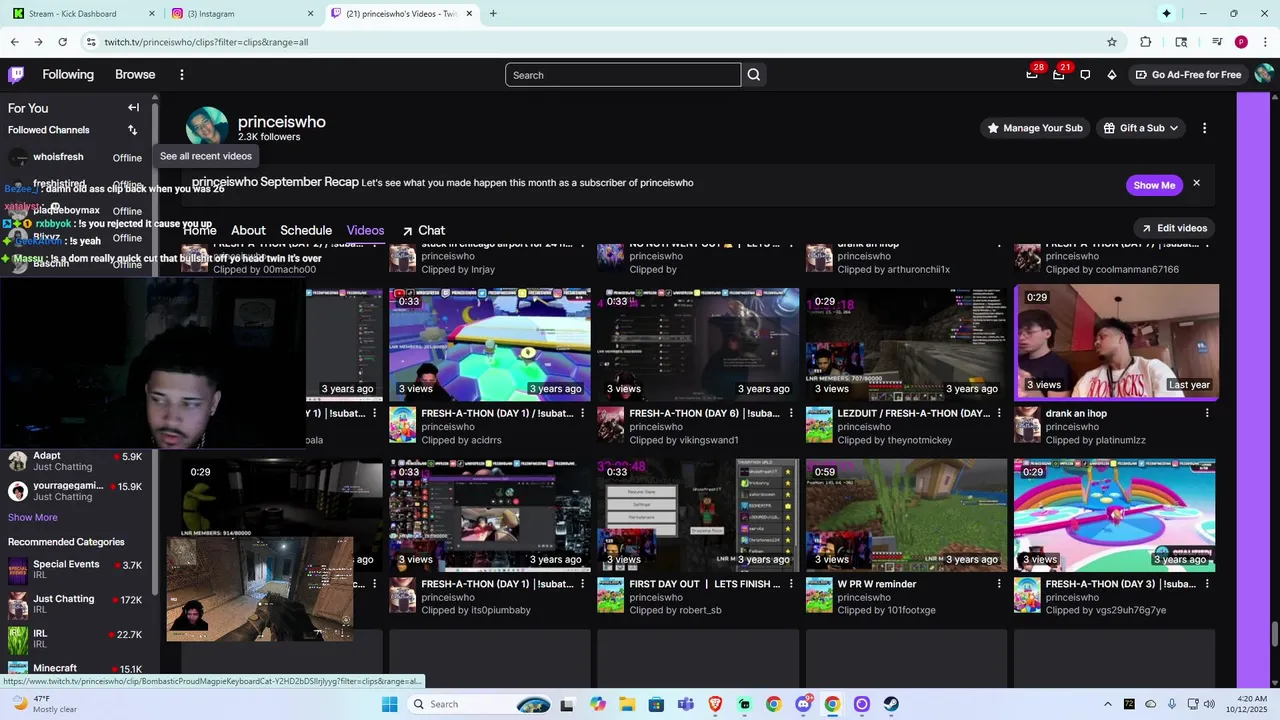
Task: Expand Show More followed channels
Action: click(33, 517)
